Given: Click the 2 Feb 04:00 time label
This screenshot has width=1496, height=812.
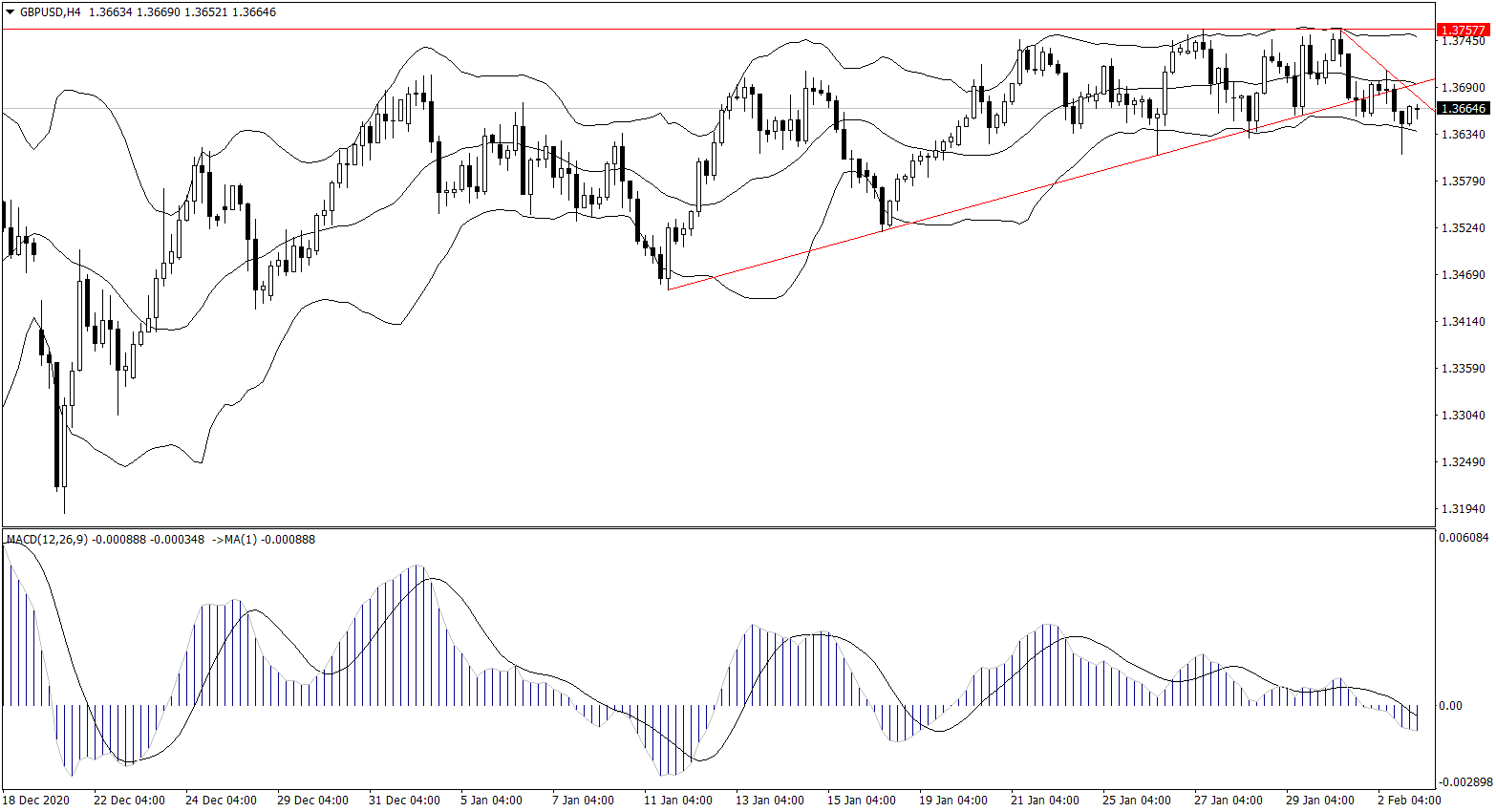Looking at the screenshot, I should (x=1409, y=801).
